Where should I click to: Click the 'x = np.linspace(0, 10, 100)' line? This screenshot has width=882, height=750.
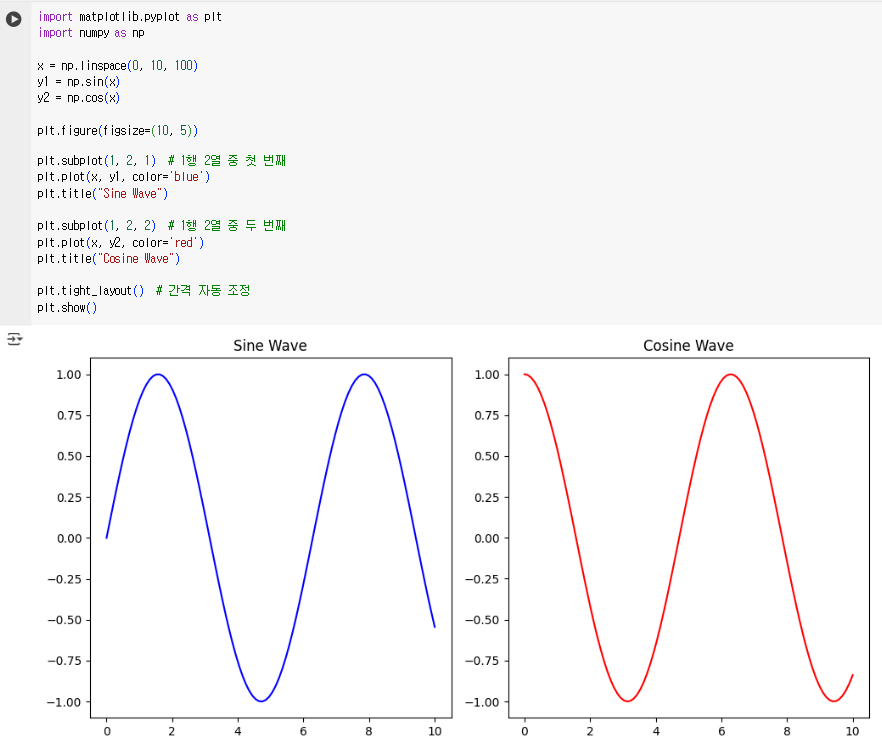point(118,66)
